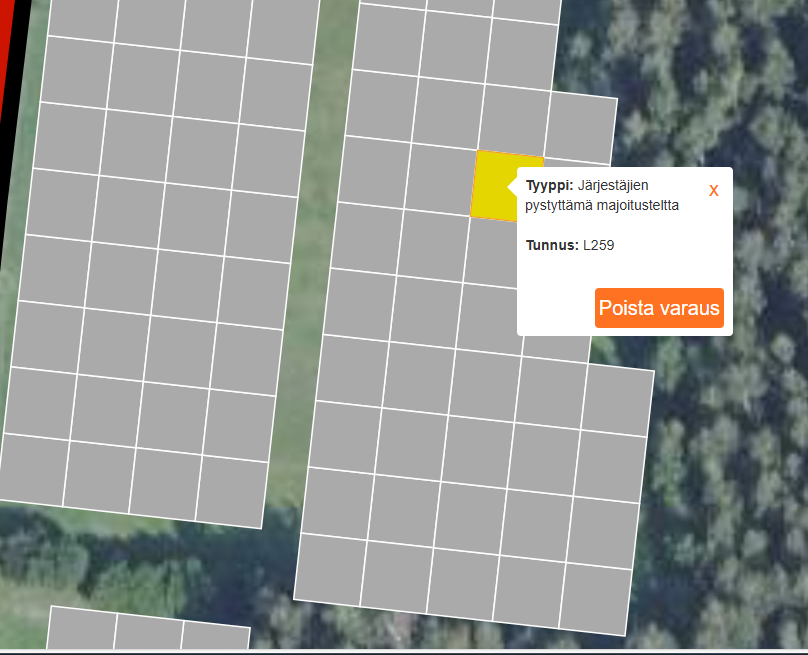Screen dimensions: 808x655
Task: Click the gray plot directly below the yellow plot
Action: pyautogui.click(x=495, y=250)
